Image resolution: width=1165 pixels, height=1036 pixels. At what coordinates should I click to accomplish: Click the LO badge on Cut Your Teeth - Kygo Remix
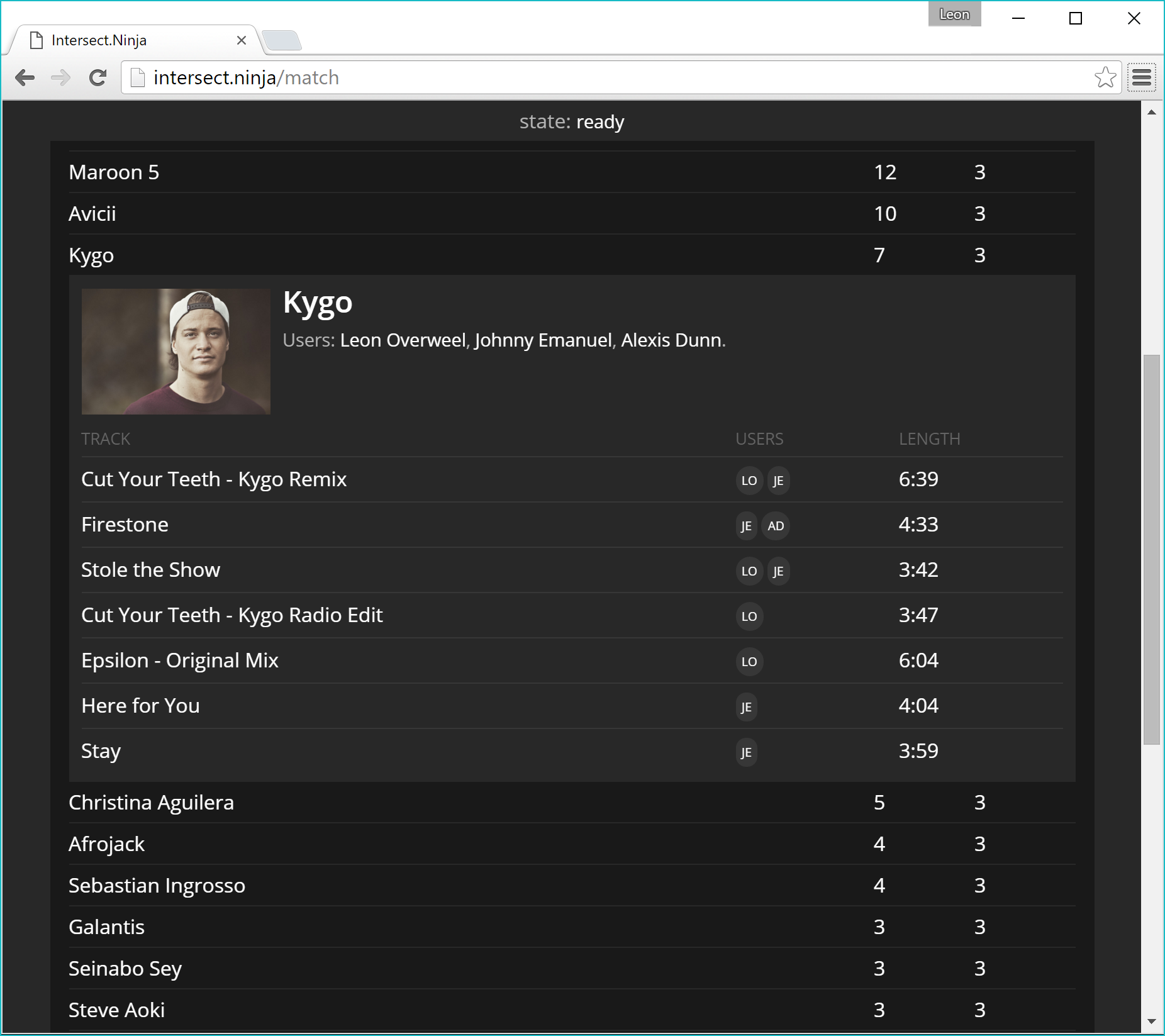749,481
